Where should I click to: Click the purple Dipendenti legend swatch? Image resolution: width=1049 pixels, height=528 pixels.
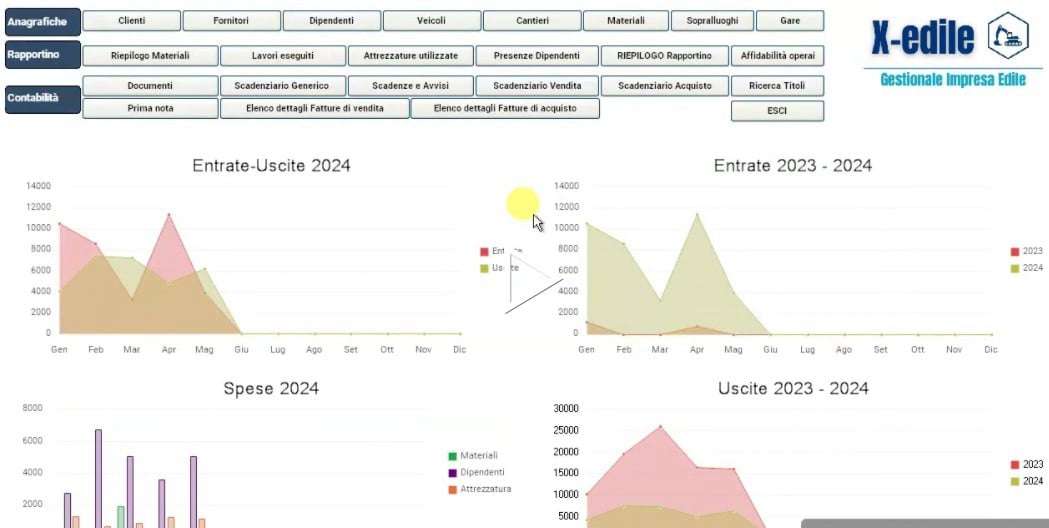click(452, 473)
